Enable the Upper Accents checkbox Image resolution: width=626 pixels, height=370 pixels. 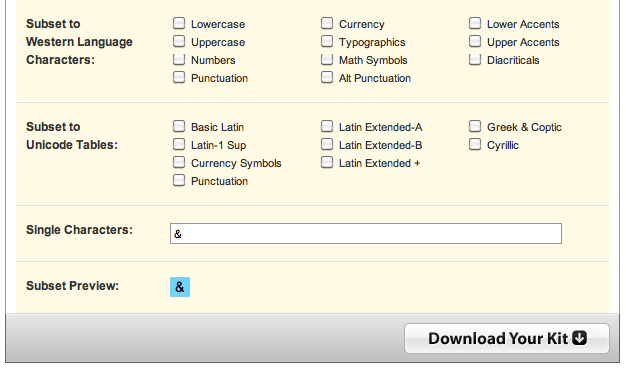(475, 41)
